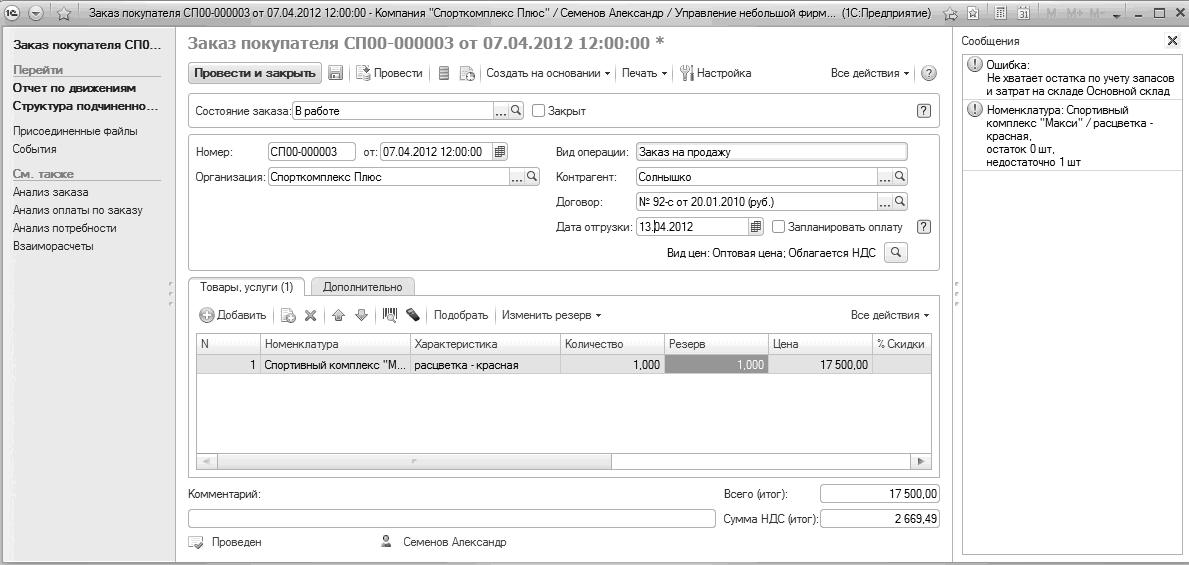Open the calculator icon in title bar
This screenshot has height=565, width=1189.
pyautogui.click(x=1001, y=13)
